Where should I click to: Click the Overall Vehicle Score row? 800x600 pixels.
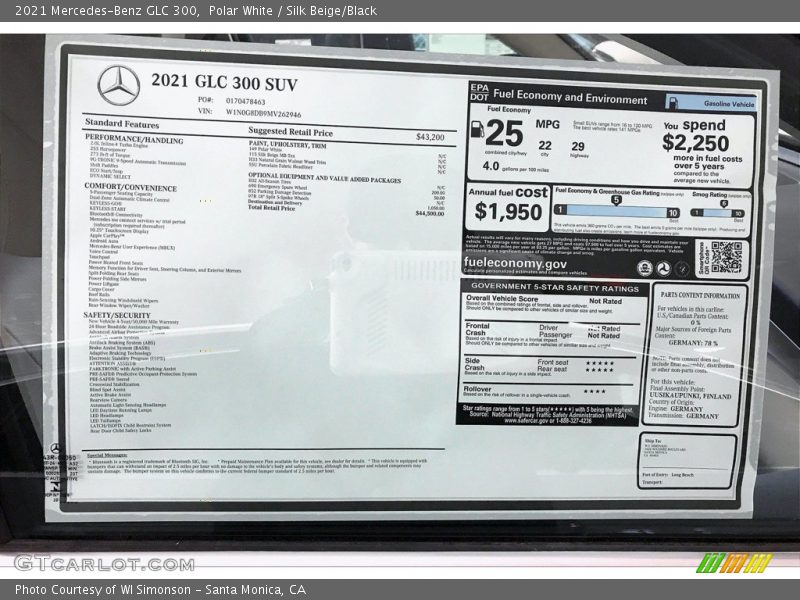[x=544, y=304]
